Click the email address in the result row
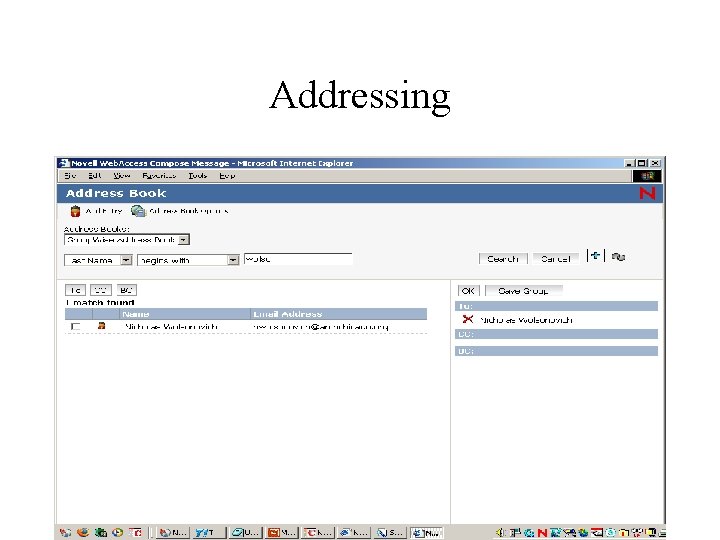The height and width of the screenshot is (540, 720). tap(321, 326)
